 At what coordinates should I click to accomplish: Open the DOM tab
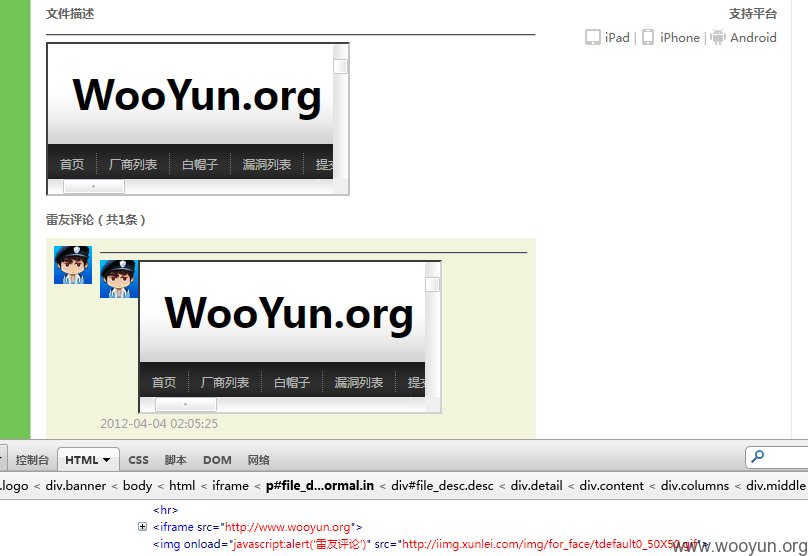point(217,460)
